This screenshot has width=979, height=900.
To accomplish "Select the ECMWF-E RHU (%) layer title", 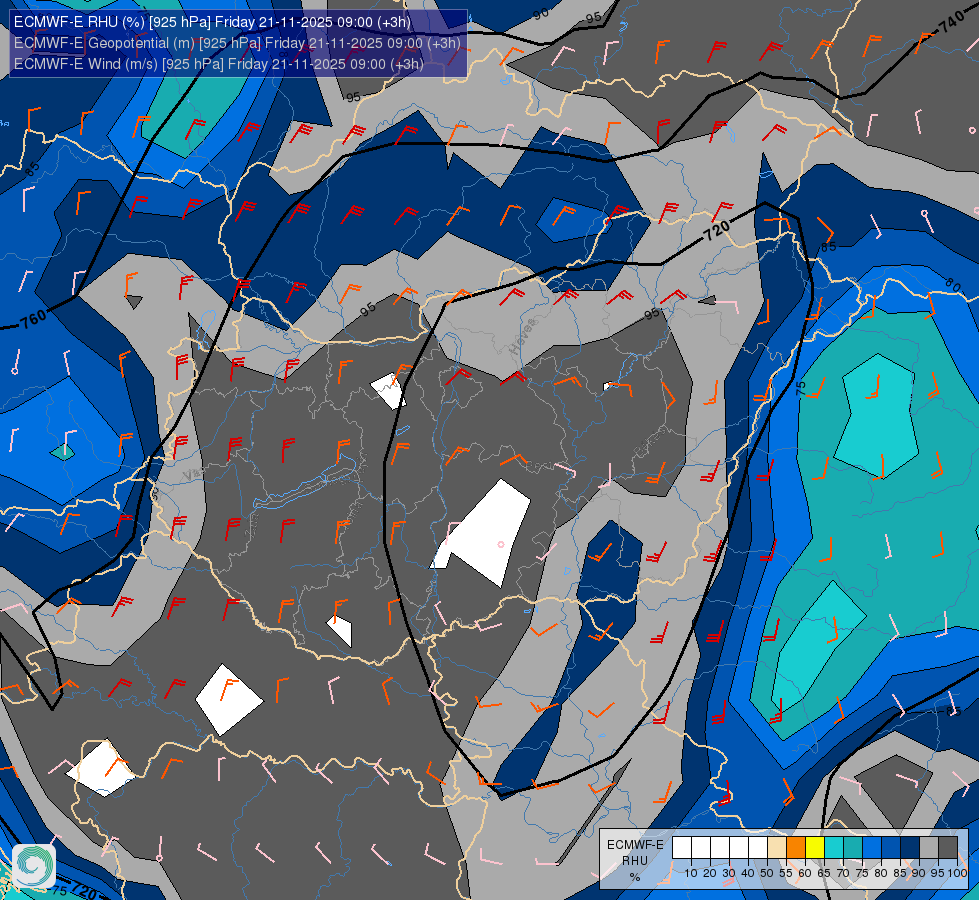I will [212, 22].
